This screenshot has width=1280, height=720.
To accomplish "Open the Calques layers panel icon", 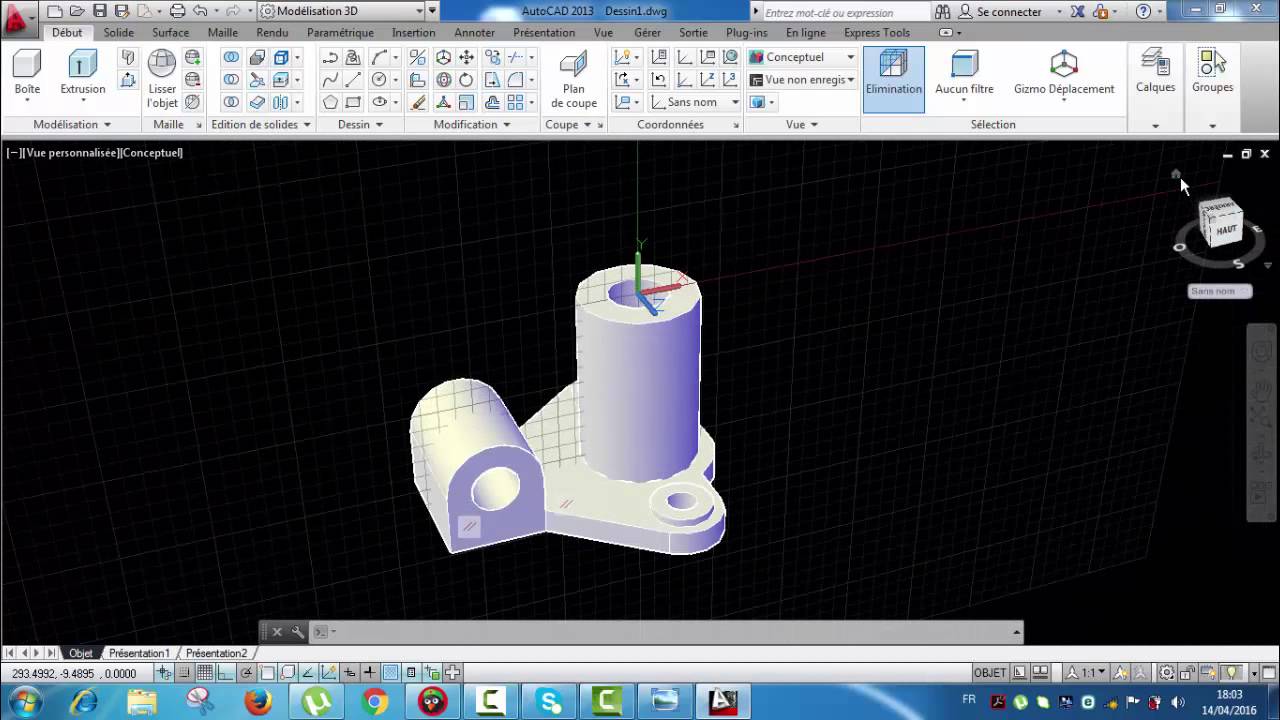I will [x=1155, y=63].
